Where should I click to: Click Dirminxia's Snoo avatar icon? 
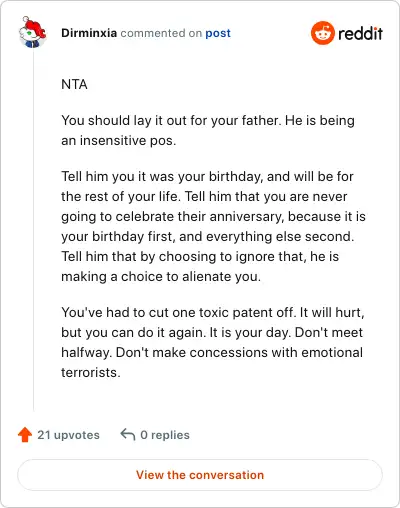click(x=32, y=32)
